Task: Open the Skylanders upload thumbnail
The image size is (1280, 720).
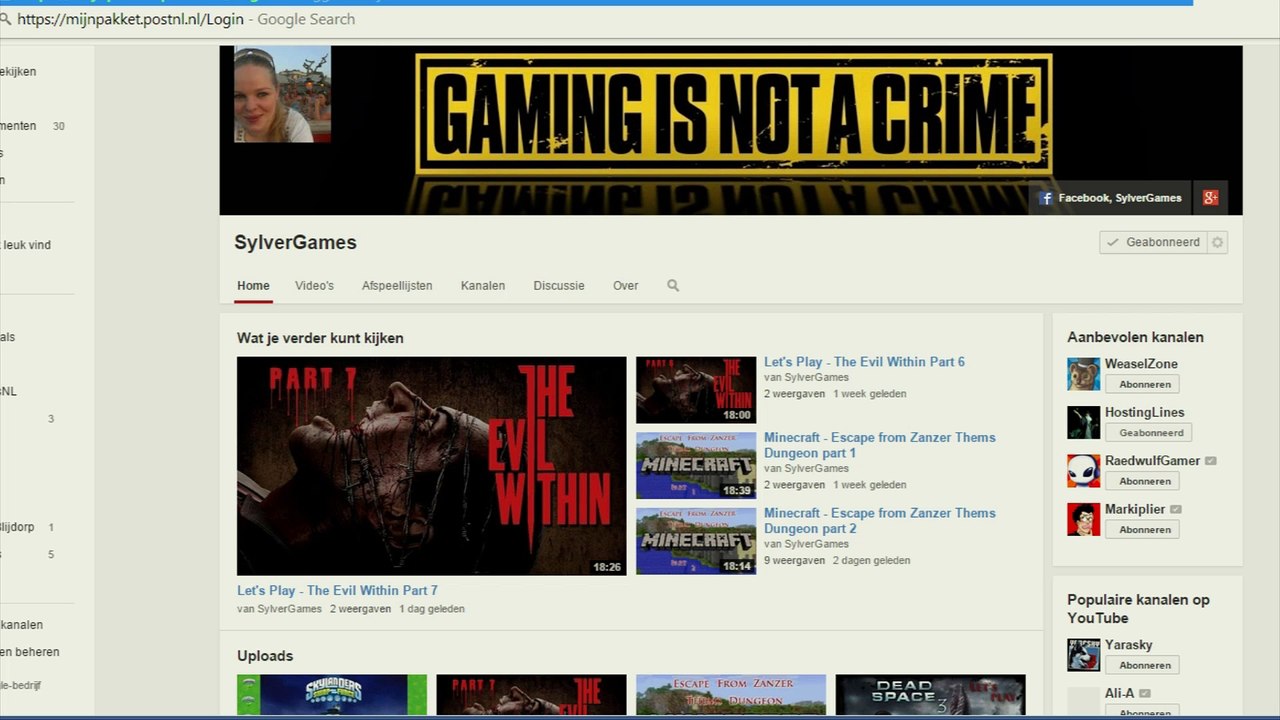Action: pyautogui.click(x=332, y=695)
